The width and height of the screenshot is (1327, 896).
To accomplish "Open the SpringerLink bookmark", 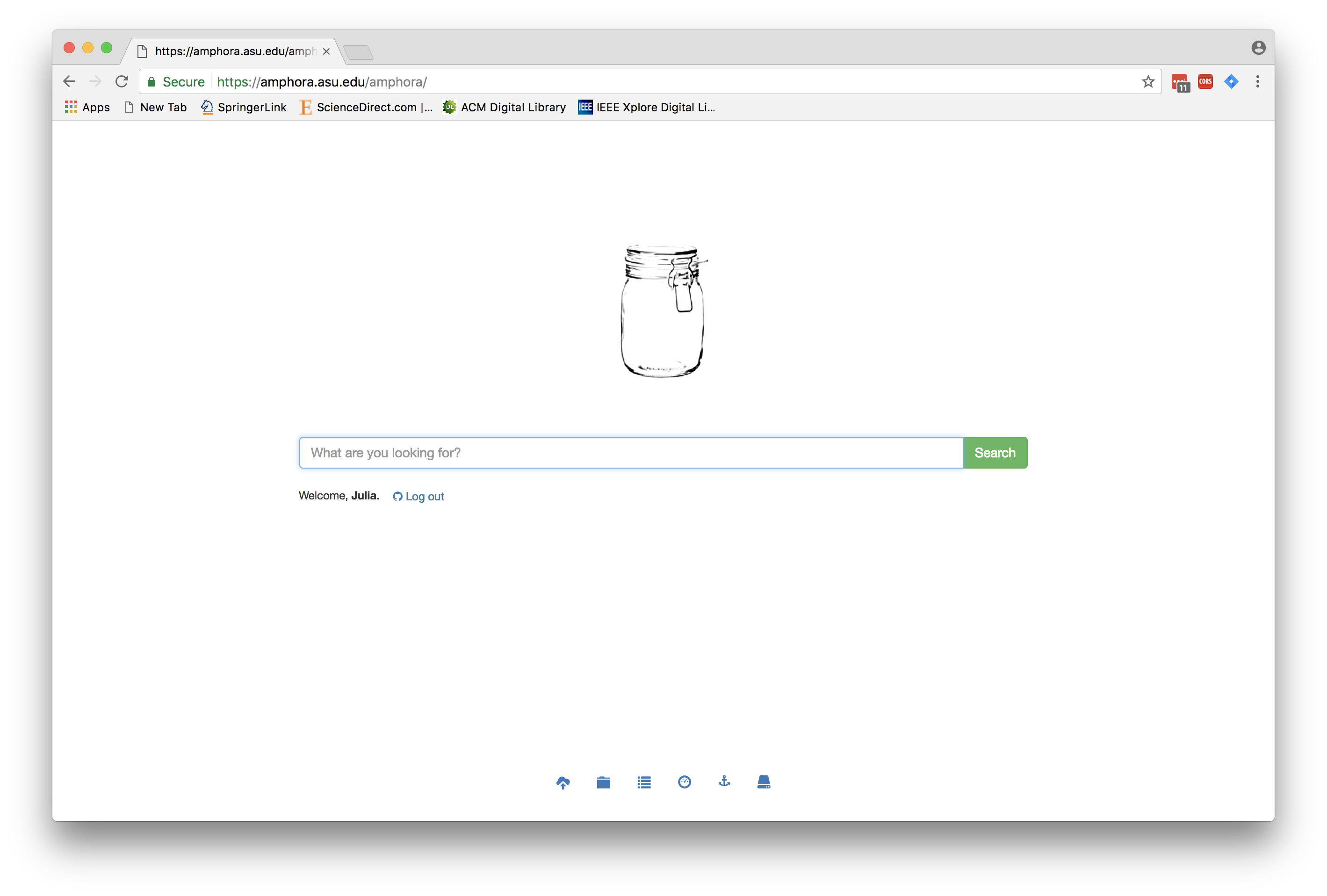I will 244,108.
